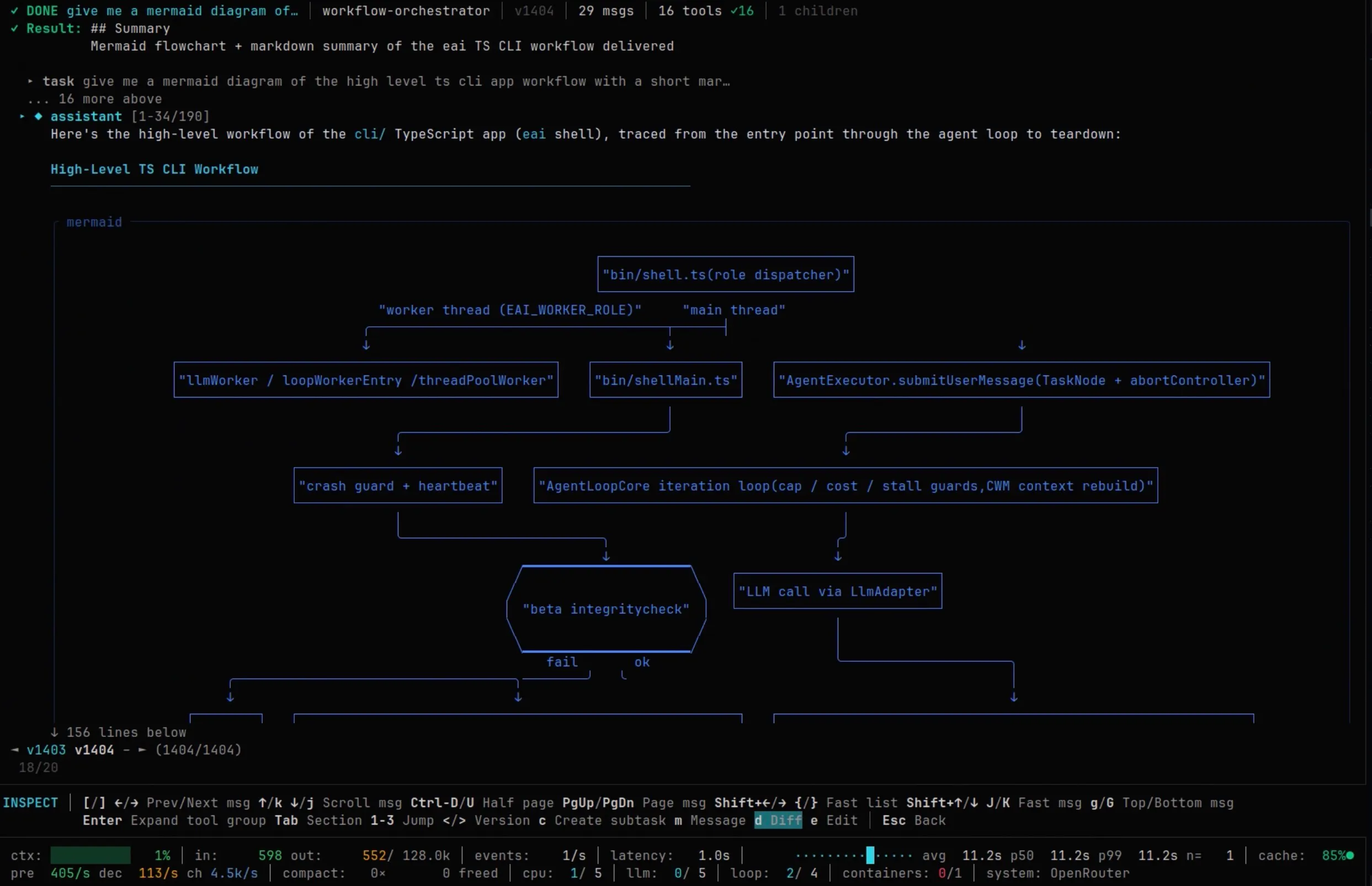Viewport: 1372px width, 886px height.
Task: Click the cyan latency sparkline marker
Action: [x=870, y=856]
